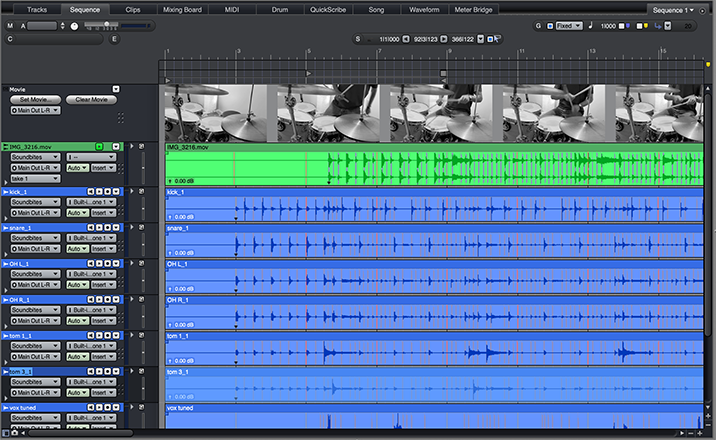Click the quarter note grid value icon
Image resolution: width=716 pixels, height=440 pixels.
pos(591,25)
